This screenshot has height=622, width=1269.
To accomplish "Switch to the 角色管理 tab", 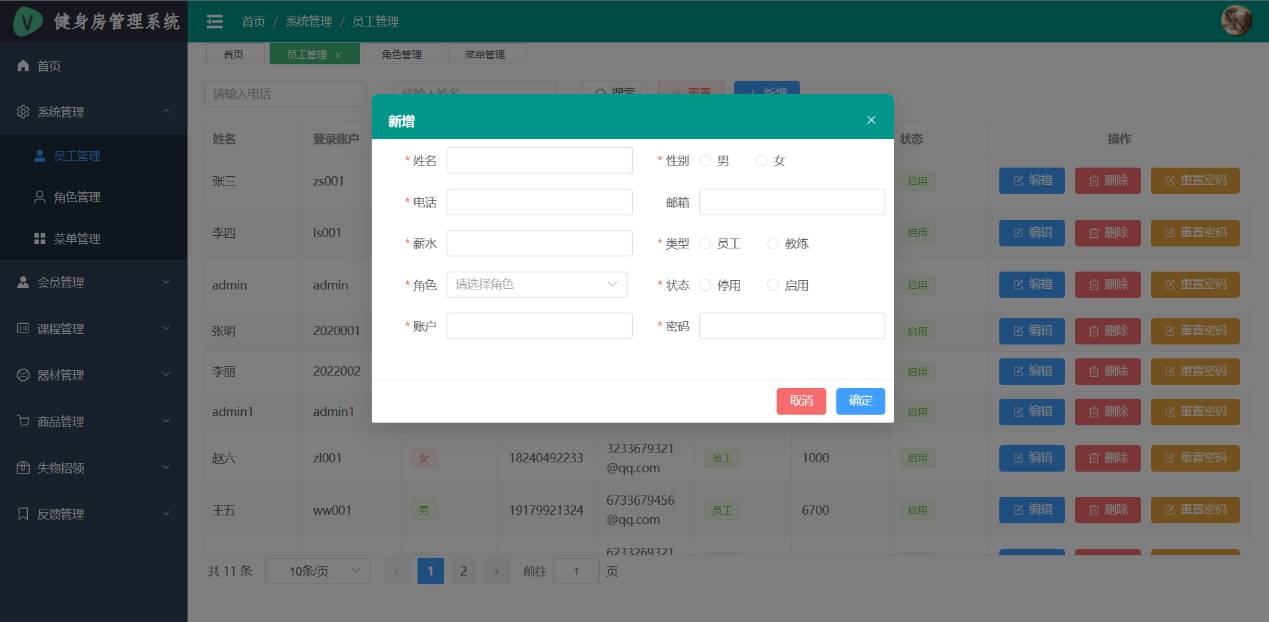I will click(x=402, y=55).
